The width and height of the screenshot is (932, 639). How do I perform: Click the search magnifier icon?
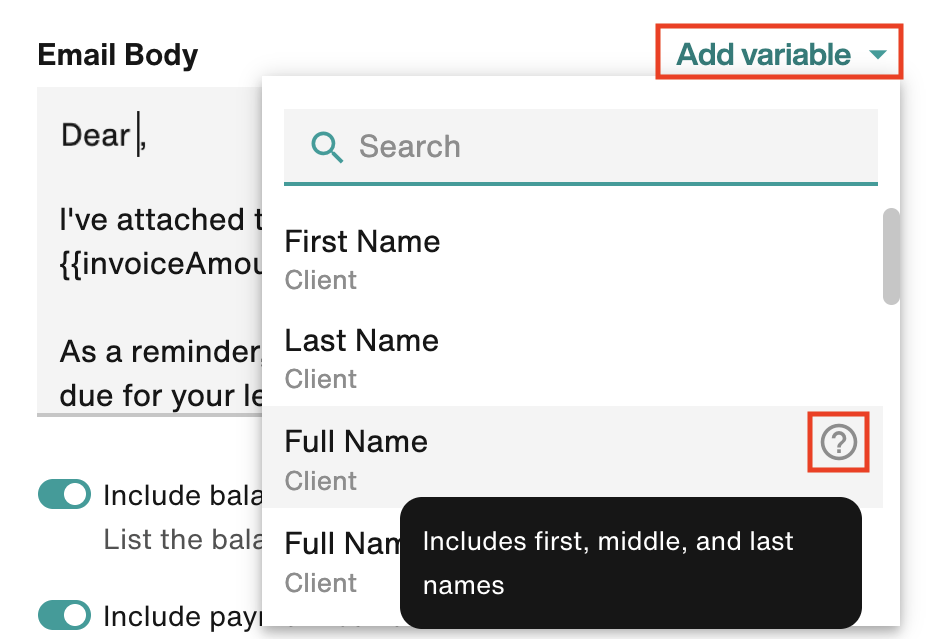coord(326,147)
